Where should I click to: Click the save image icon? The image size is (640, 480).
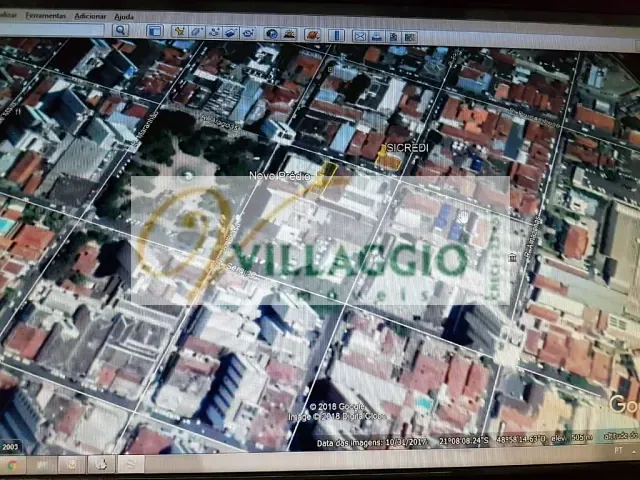pyautogui.click(x=393, y=37)
